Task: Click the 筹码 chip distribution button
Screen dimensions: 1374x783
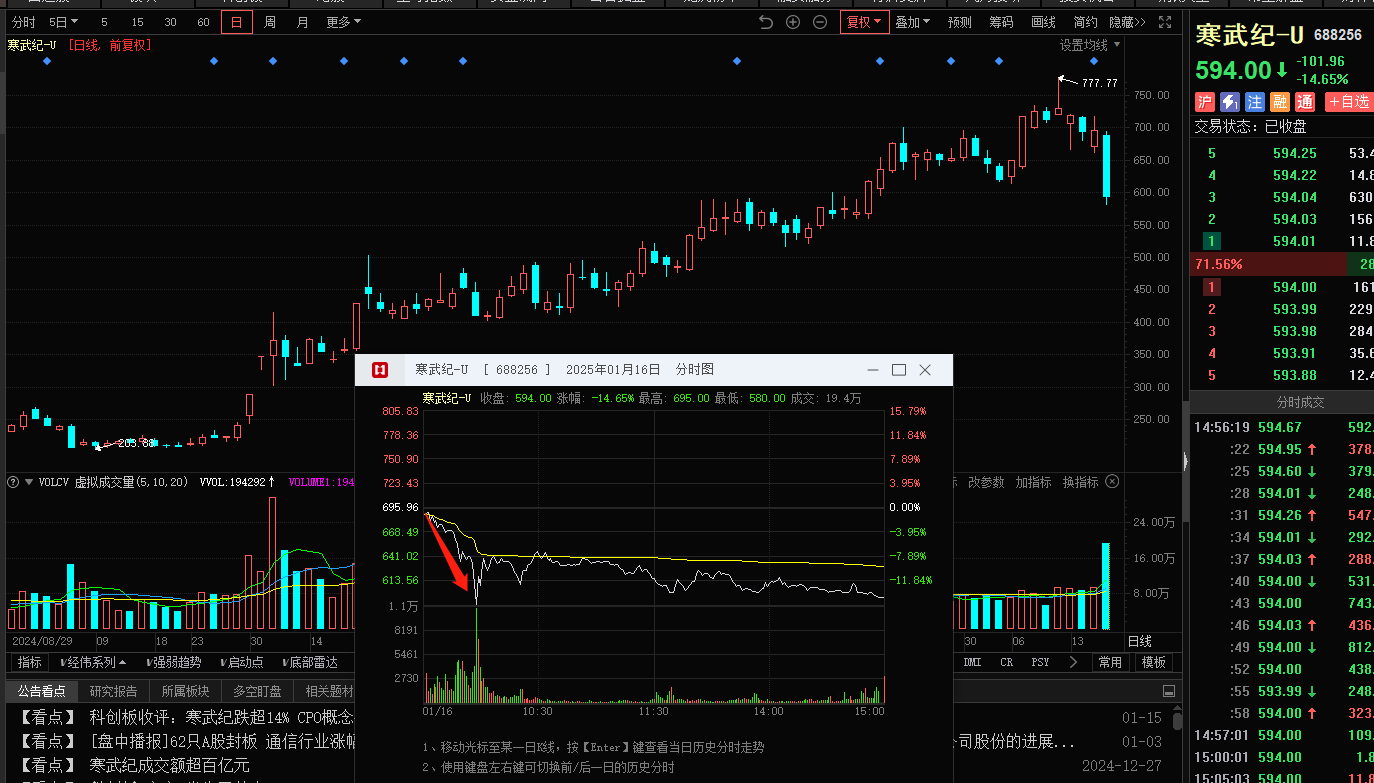Action: pyautogui.click(x=1001, y=22)
